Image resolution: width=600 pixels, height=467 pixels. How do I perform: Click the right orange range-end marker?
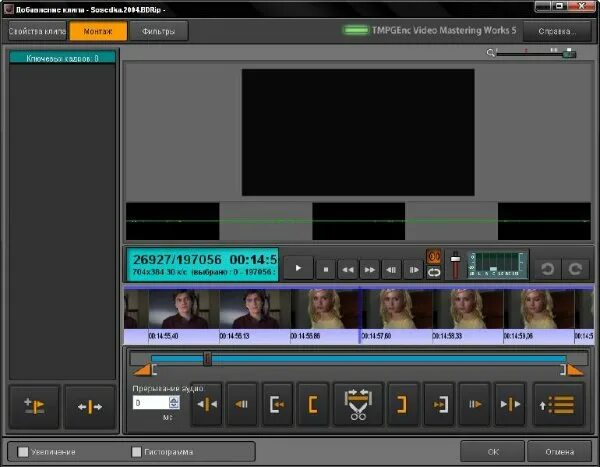click(574, 370)
